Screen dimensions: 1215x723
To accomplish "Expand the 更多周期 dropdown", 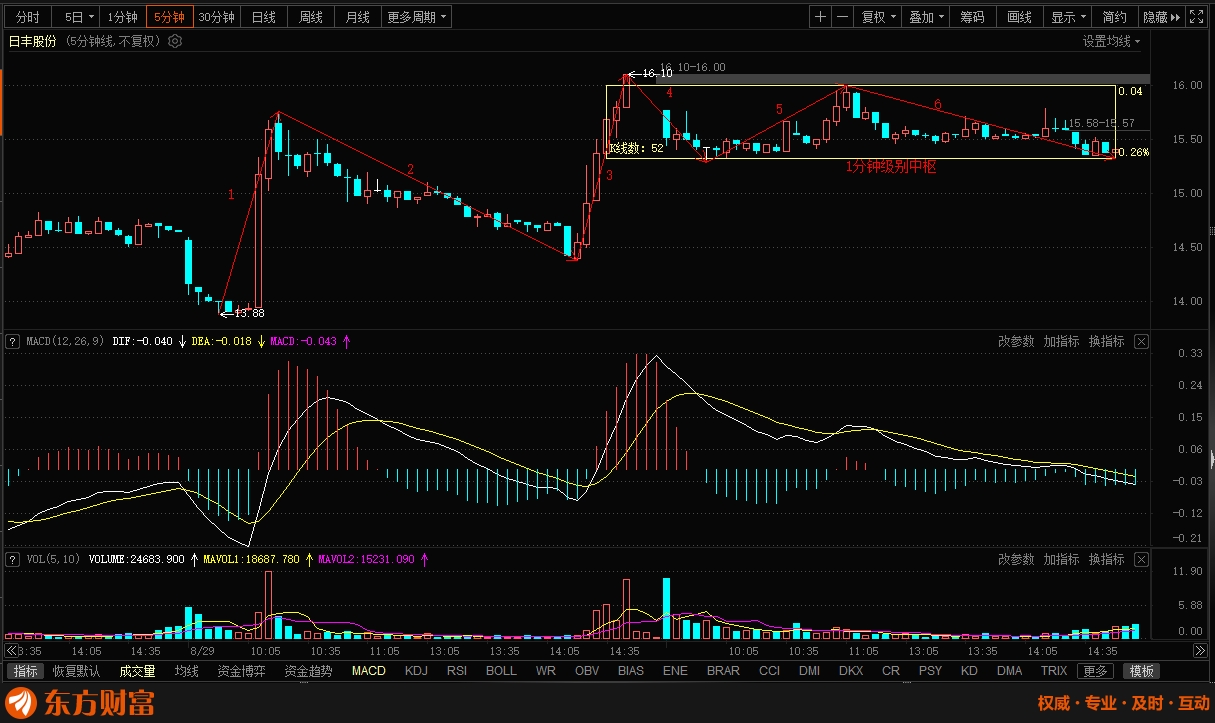I will 416,17.
